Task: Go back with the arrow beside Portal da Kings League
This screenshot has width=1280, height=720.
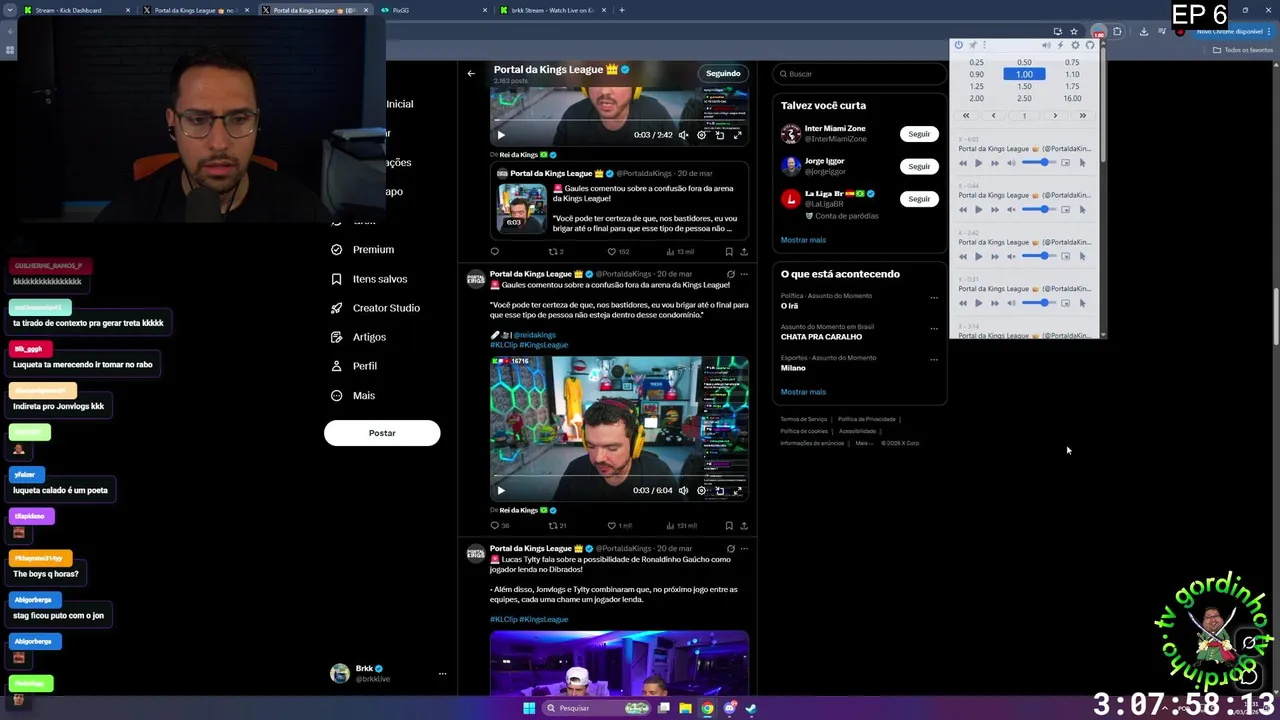Action: point(471,73)
